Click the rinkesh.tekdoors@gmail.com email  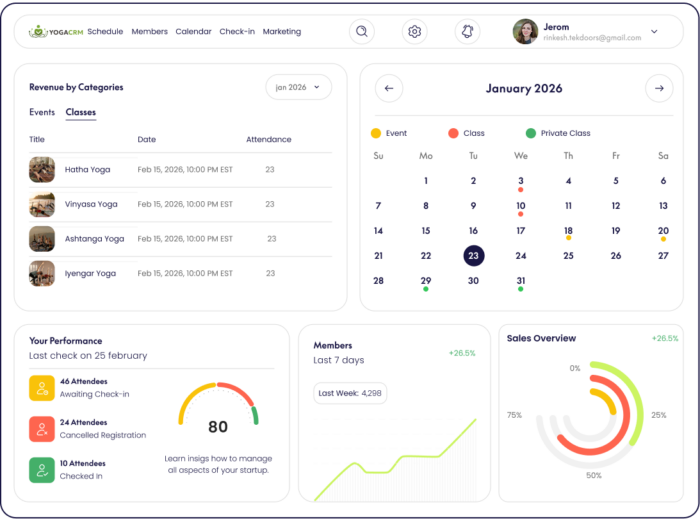(592, 38)
